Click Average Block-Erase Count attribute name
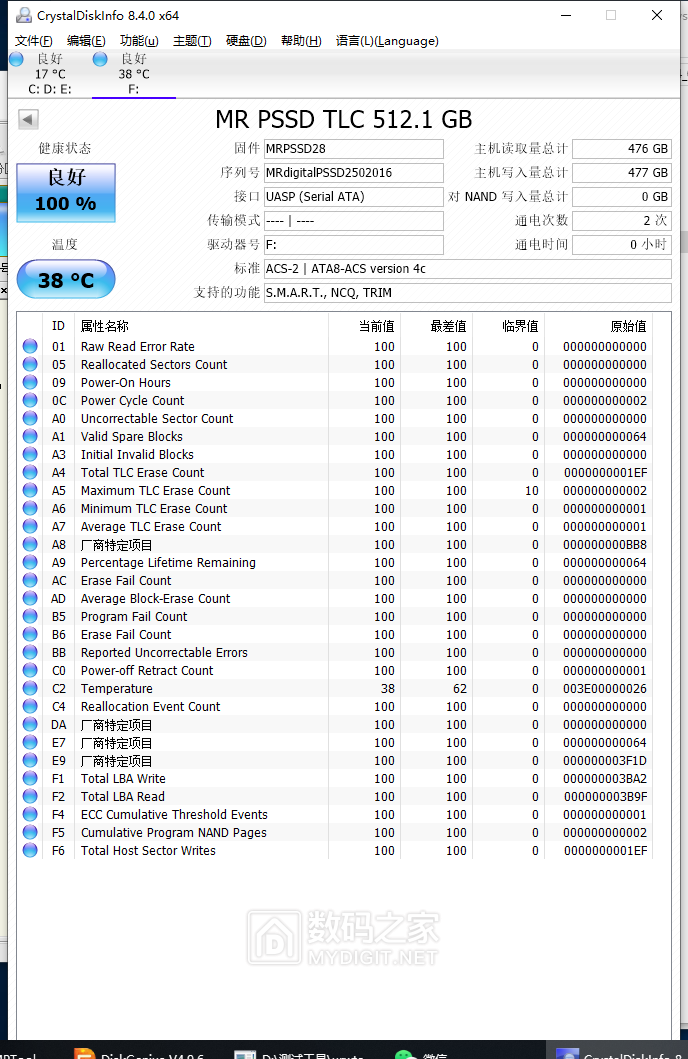This screenshot has width=688, height=1059. click(x=155, y=598)
